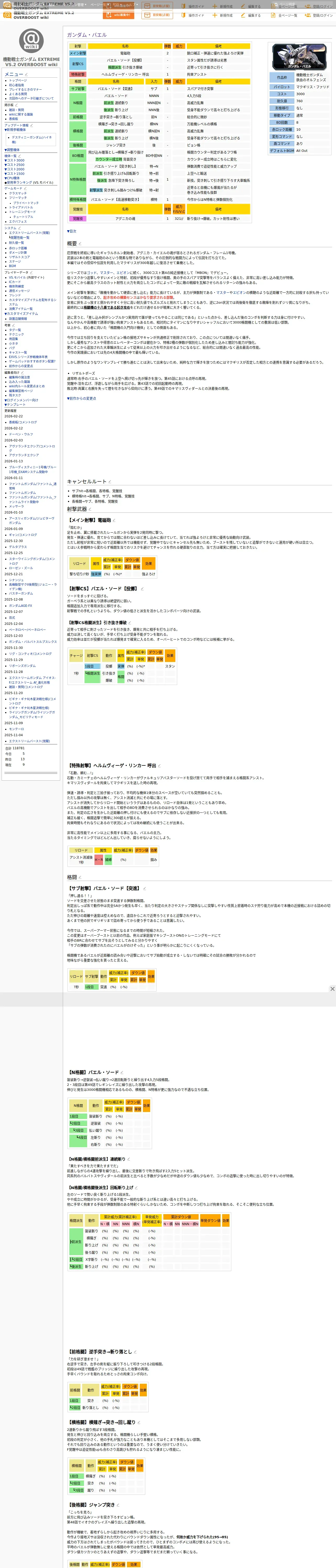Open コスト3000 link in sidebar

pos(15,160)
